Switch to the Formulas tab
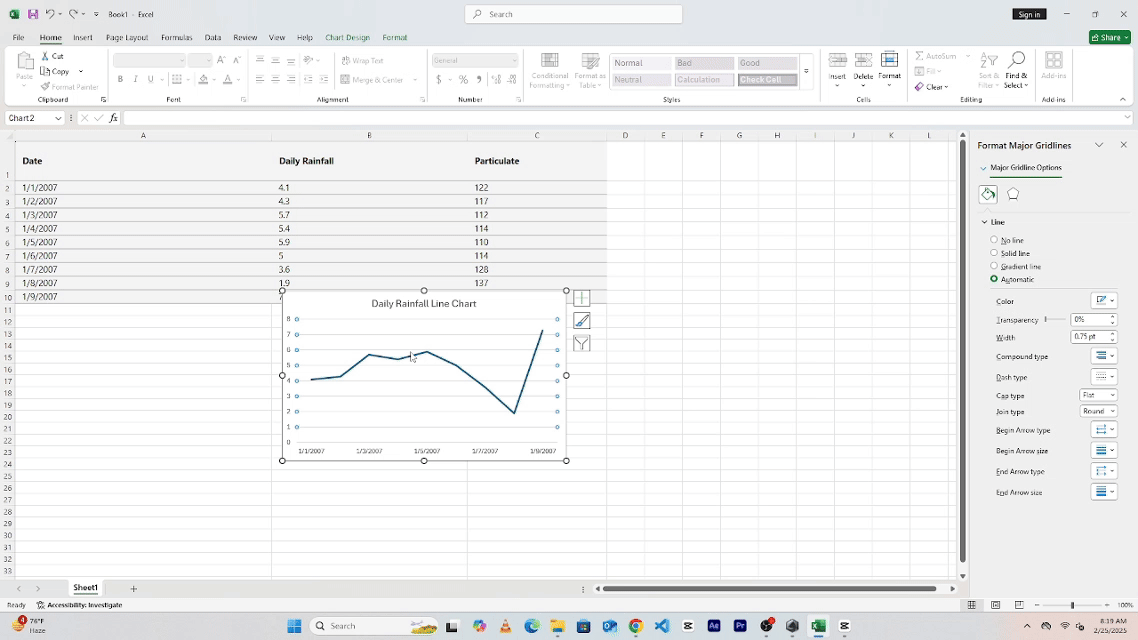Viewport: 1138px width, 640px height. (176, 37)
